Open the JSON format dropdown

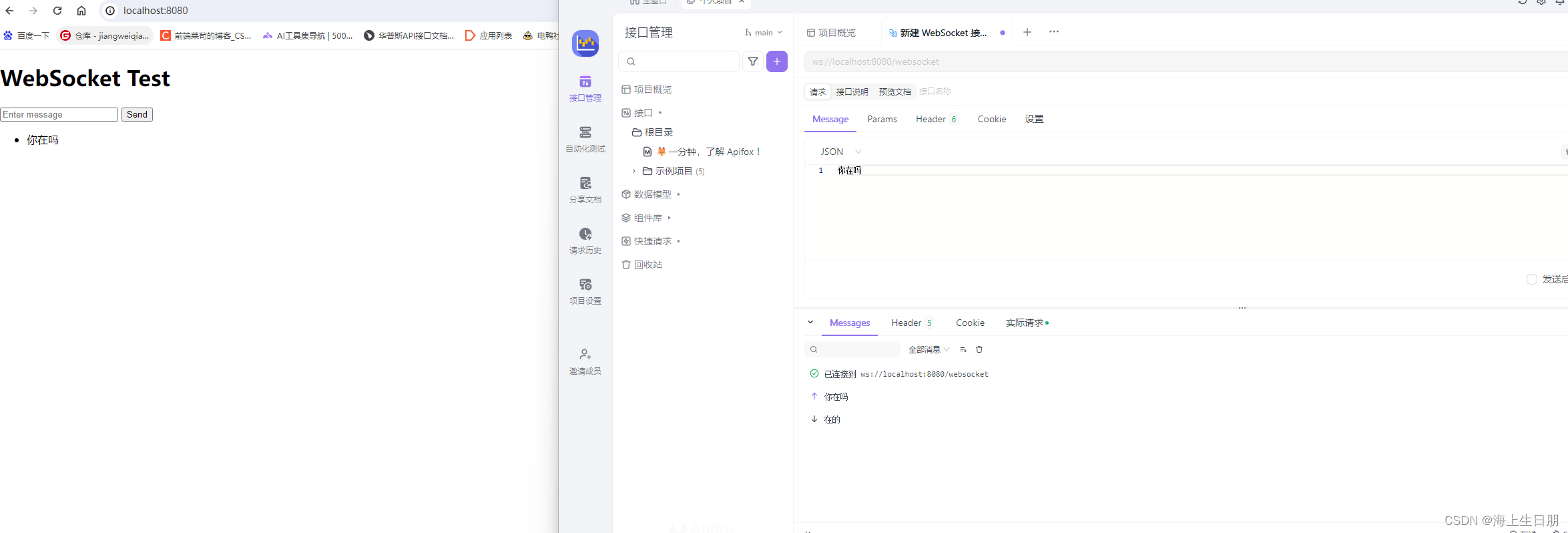[x=840, y=152]
